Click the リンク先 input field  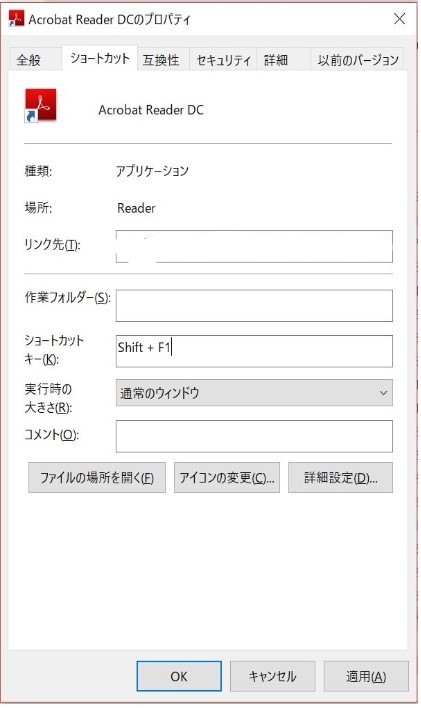(x=254, y=246)
